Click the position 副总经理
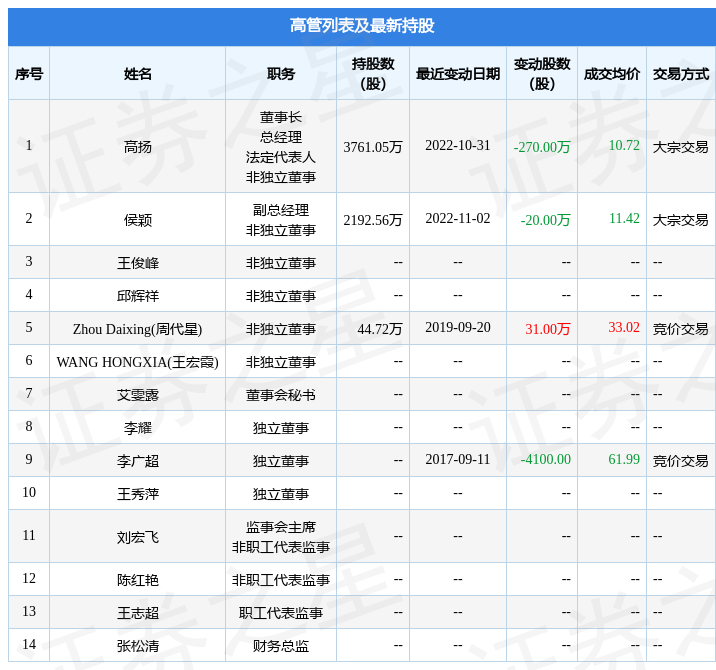716x670 pixels. click(281, 210)
